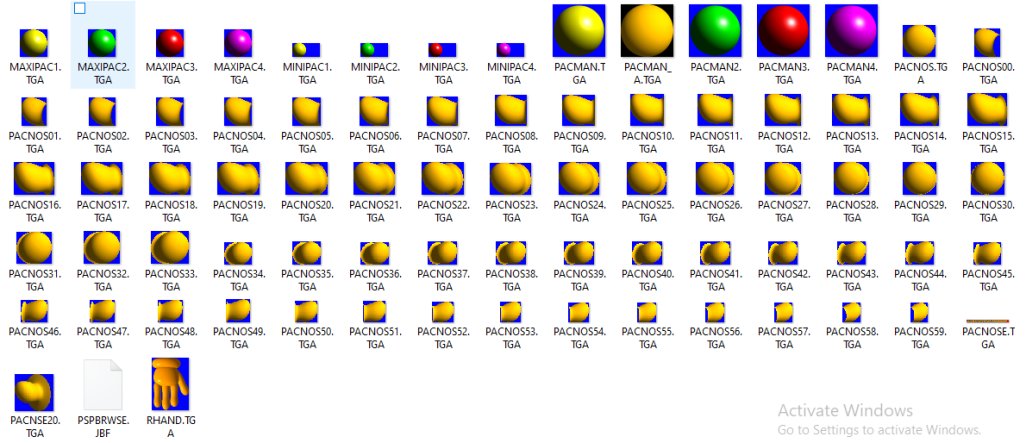Click the magenta MAXIPAC4.TGA file icon
This screenshot has width=1026, height=443.
[238, 43]
